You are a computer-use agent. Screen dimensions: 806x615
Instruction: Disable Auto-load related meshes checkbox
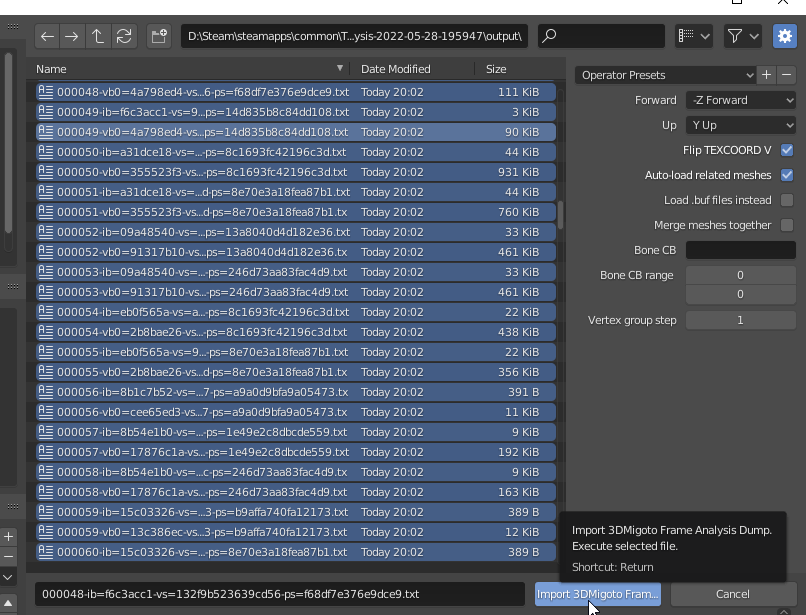click(786, 175)
